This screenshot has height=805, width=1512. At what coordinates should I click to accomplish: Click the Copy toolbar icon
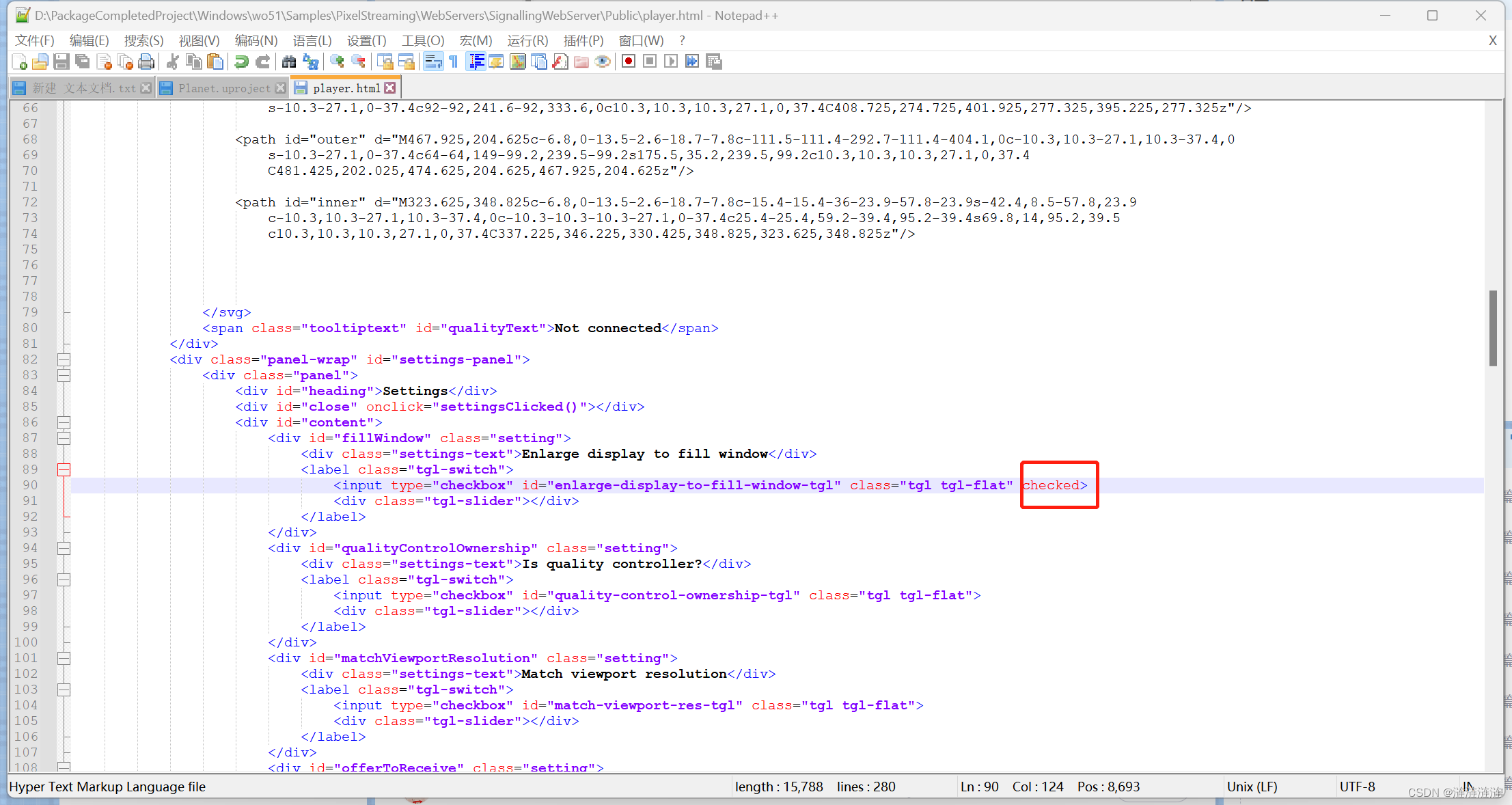(x=194, y=62)
